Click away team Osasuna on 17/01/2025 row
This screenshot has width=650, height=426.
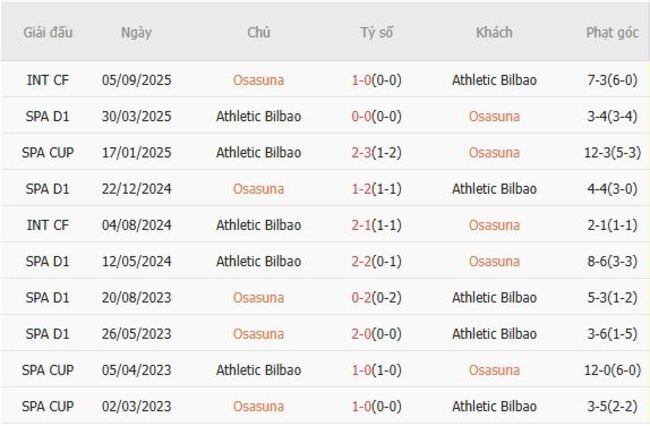point(494,153)
